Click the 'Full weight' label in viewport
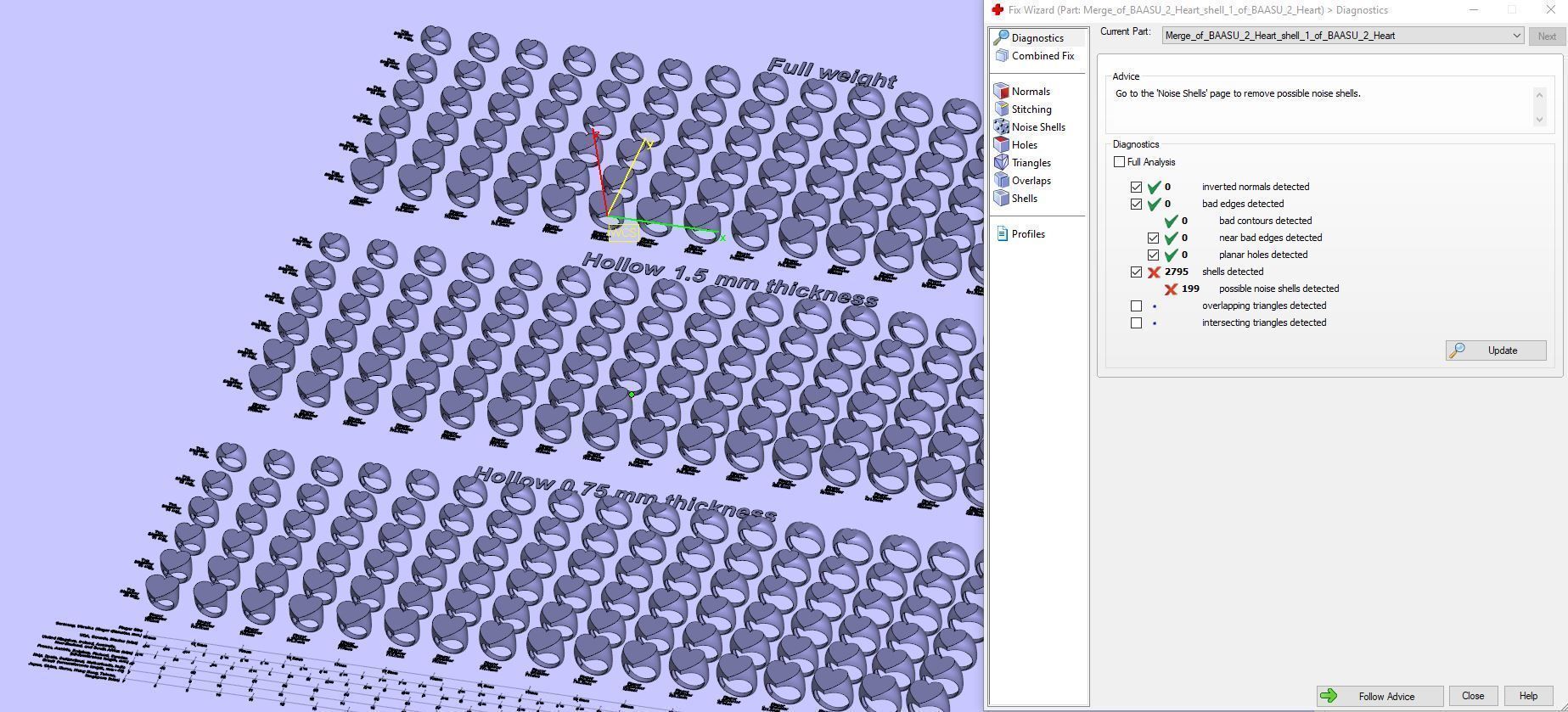1568x712 pixels. (x=832, y=74)
